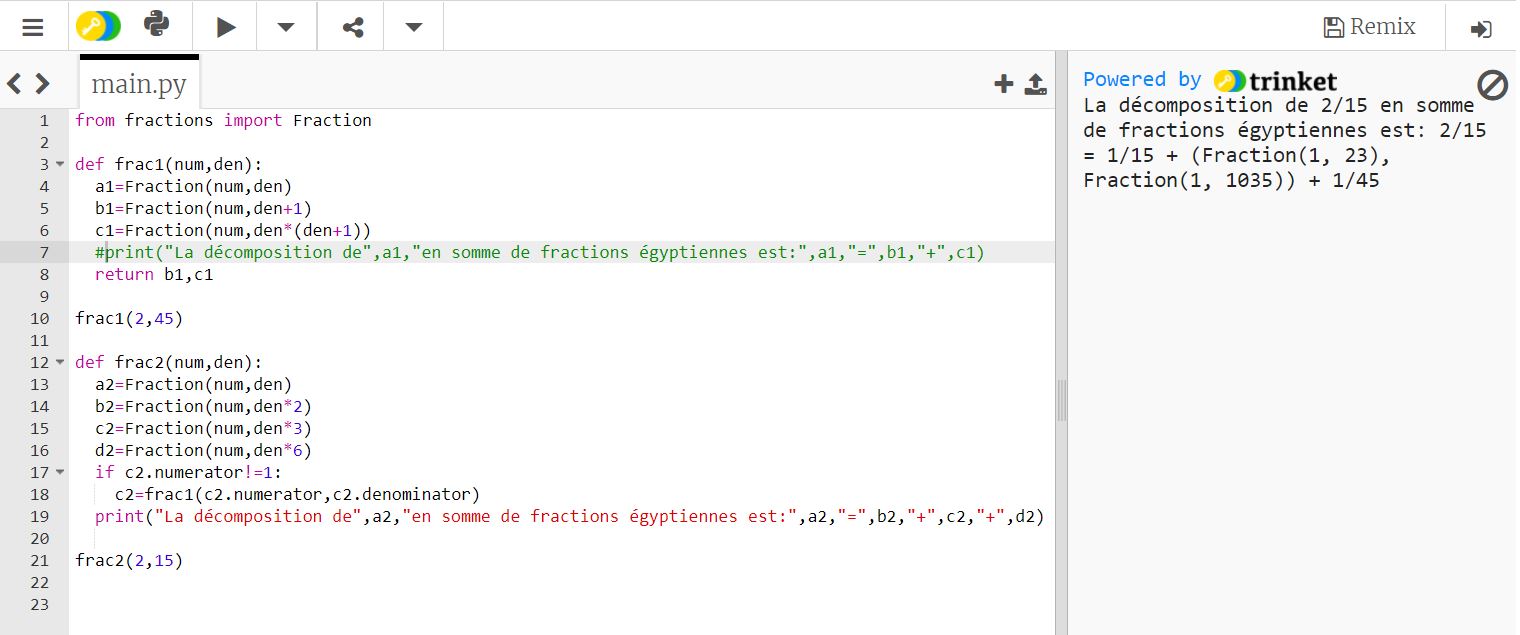The height and width of the screenshot is (635, 1520).
Task: Click the left file navigation arrow
Action: [14, 84]
